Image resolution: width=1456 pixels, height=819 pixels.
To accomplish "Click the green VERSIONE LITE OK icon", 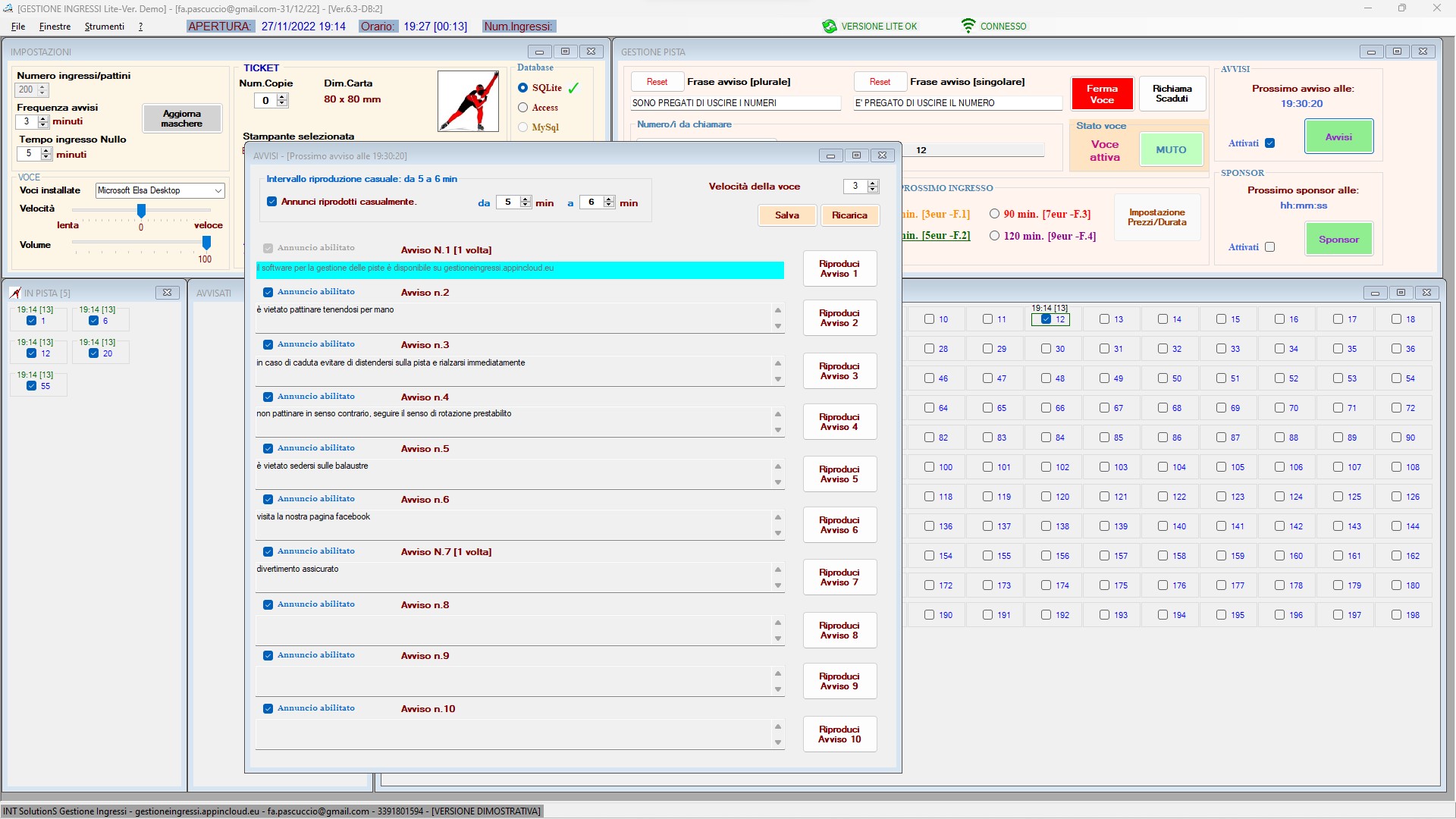I will click(x=829, y=27).
